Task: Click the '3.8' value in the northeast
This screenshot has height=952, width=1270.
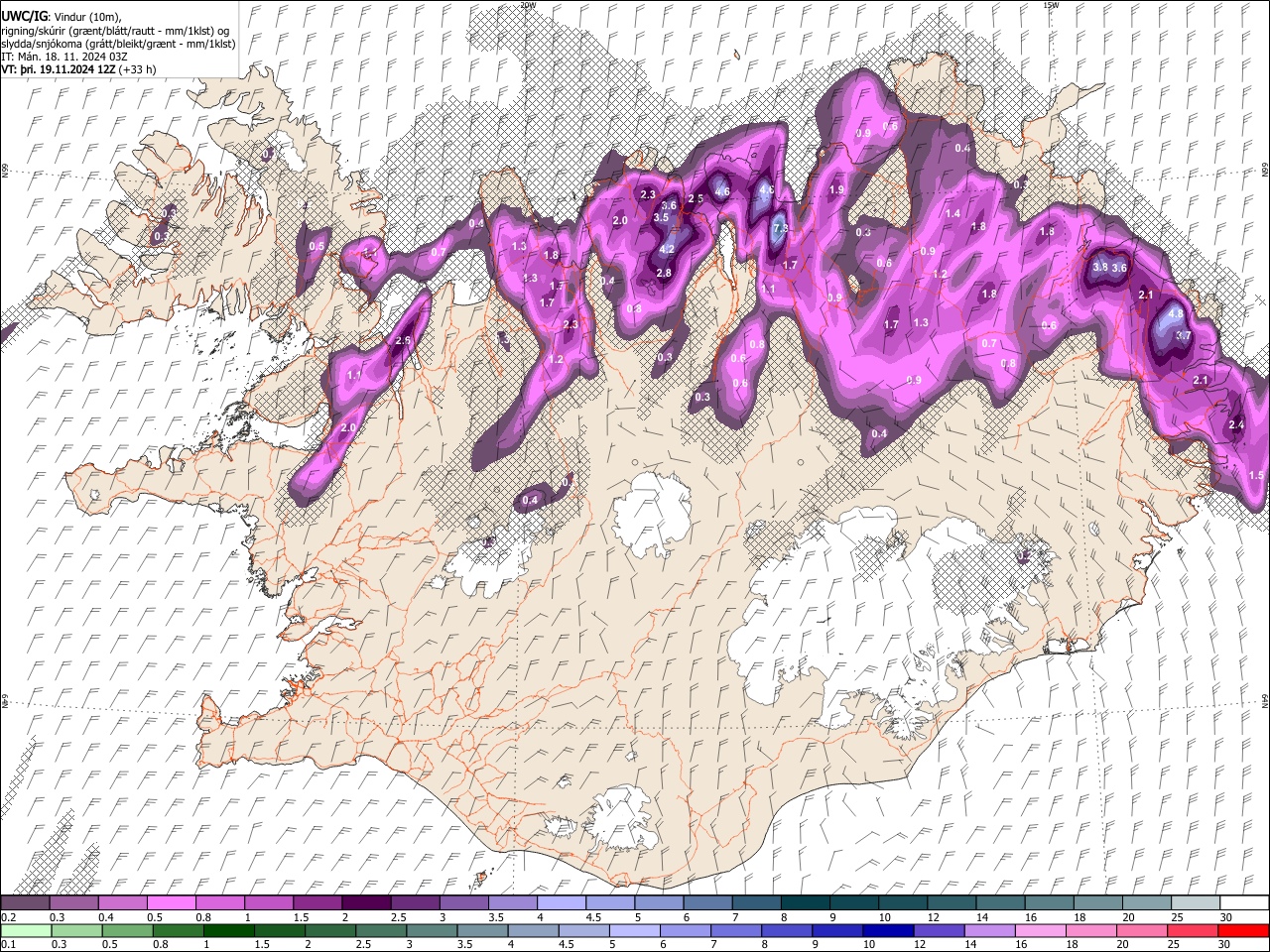Action: 1099,268
